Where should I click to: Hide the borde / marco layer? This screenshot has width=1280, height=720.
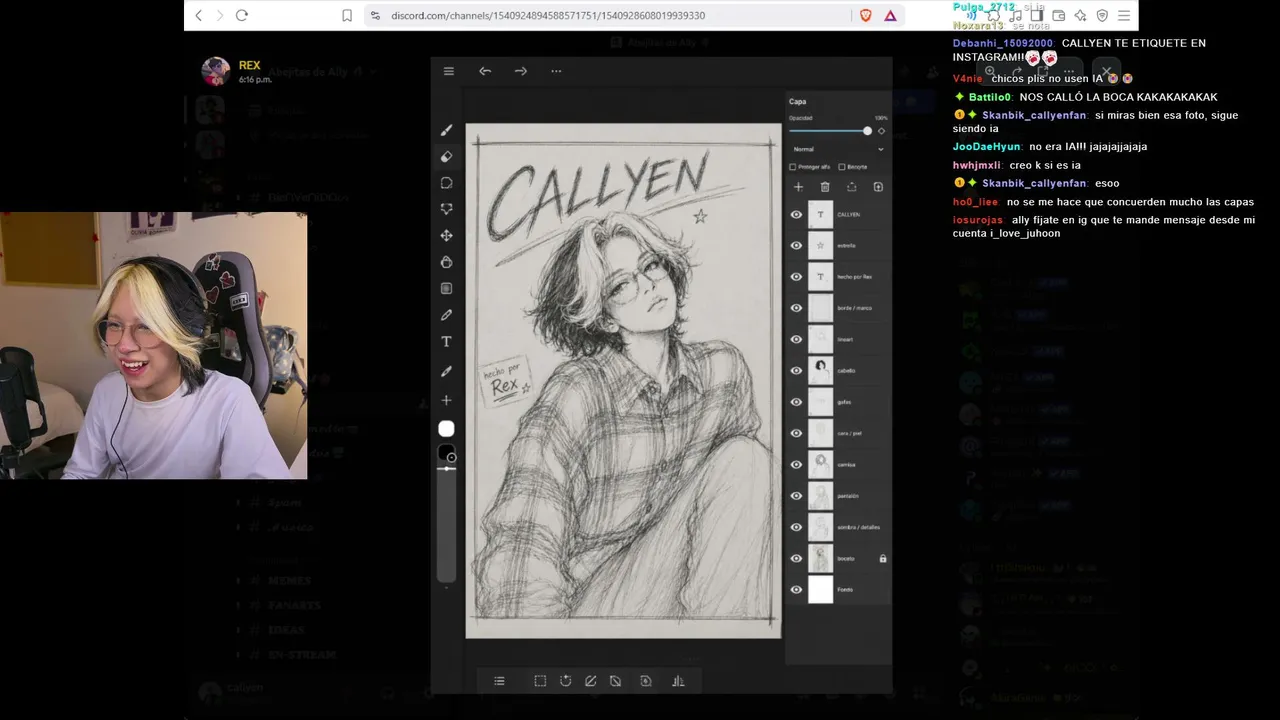click(x=796, y=308)
